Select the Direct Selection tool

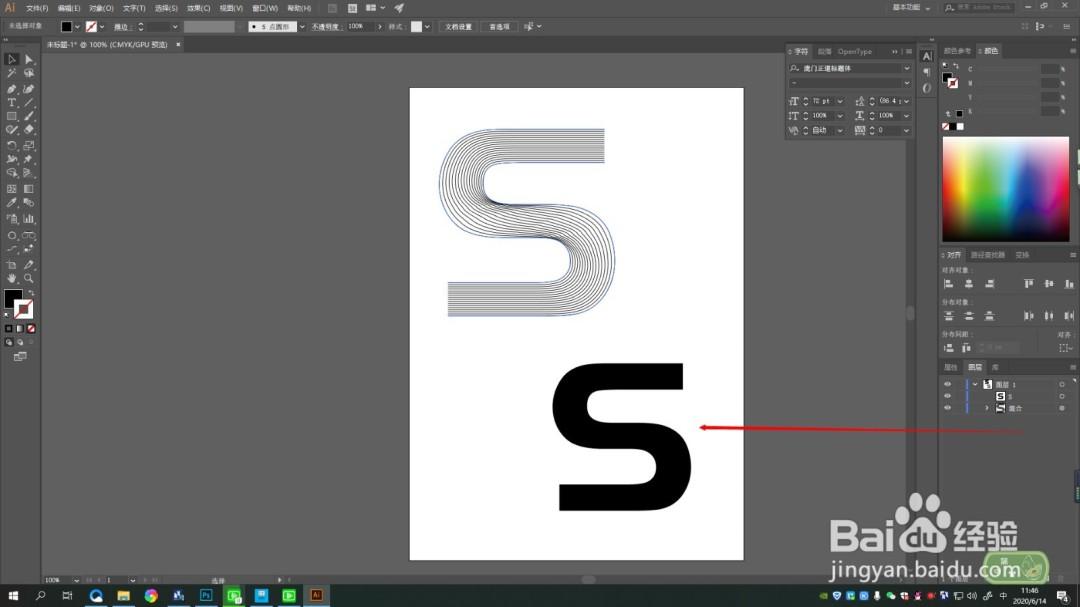[x=29, y=60]
